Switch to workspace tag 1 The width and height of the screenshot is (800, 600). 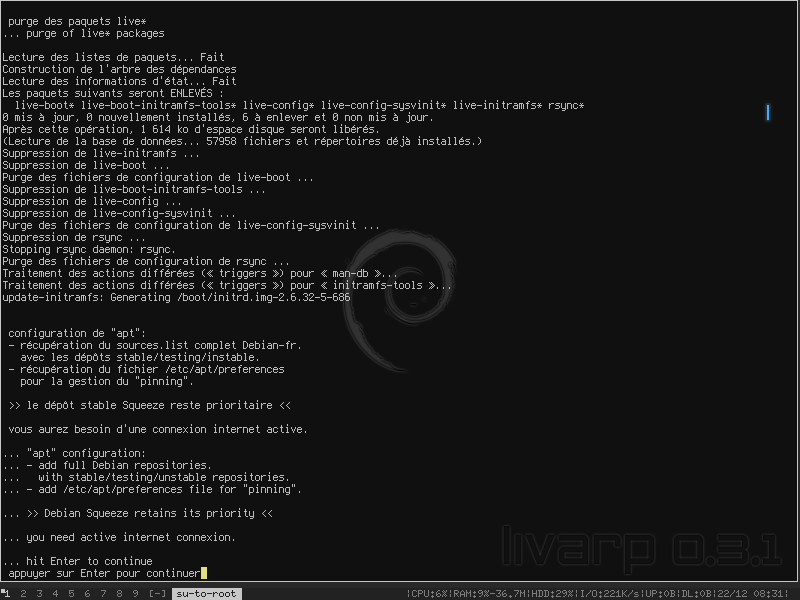tap(7, 594)
